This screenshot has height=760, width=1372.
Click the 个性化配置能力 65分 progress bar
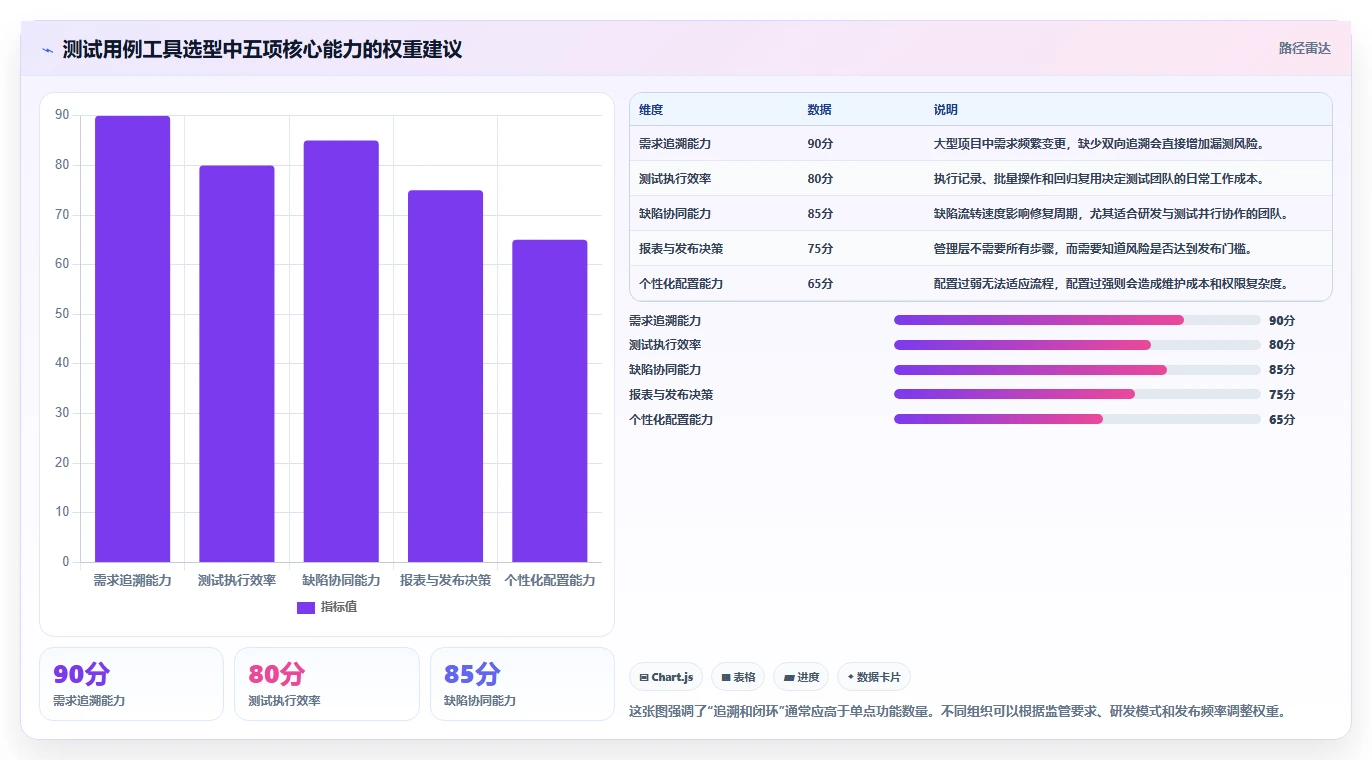point(1077,419)
